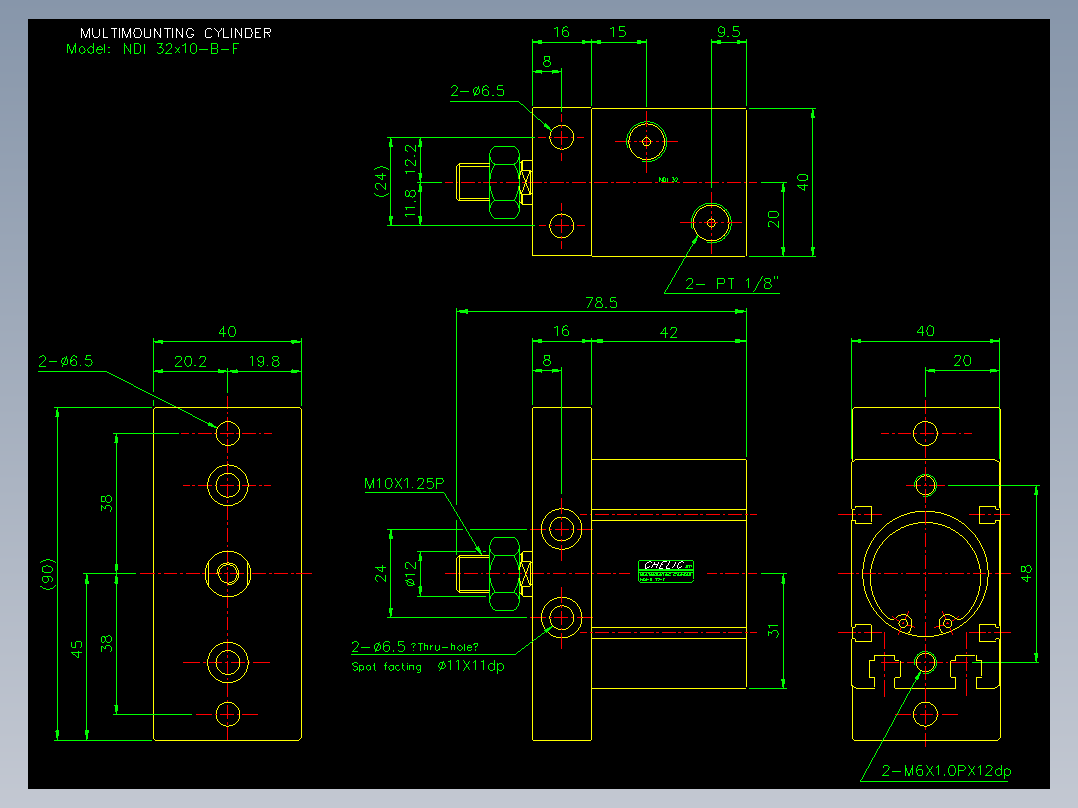The width and height of the screenshot is (1078, 808).
Task: Click the CHELIC nameplate on cylinder body
Action: [x=666, y=571]
